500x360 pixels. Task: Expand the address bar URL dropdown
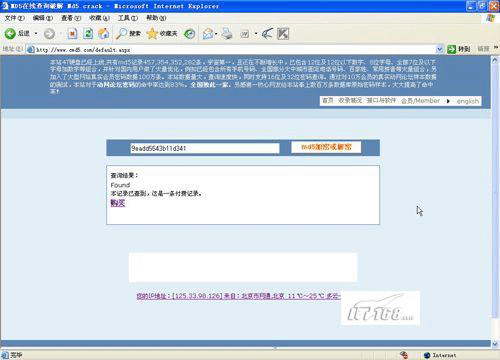[439, 49]
